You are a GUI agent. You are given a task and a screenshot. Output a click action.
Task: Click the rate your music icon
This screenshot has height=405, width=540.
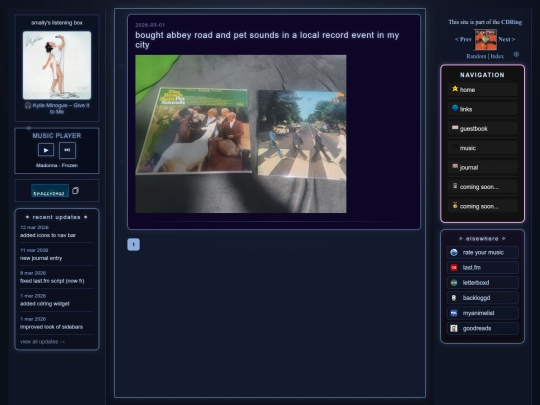[454, 252]
